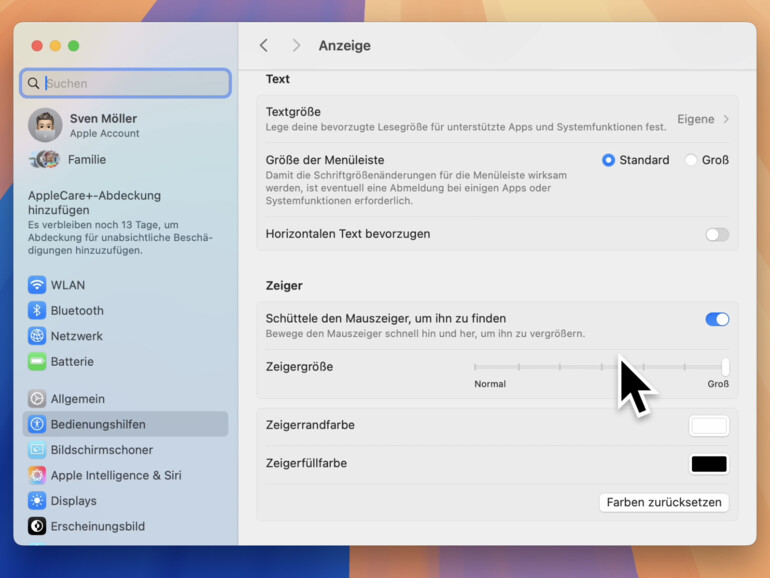Select Apple Intelligence & Siri icon
Image resolution: width=770 pixels, height=578 pixels.
(37, 476)
